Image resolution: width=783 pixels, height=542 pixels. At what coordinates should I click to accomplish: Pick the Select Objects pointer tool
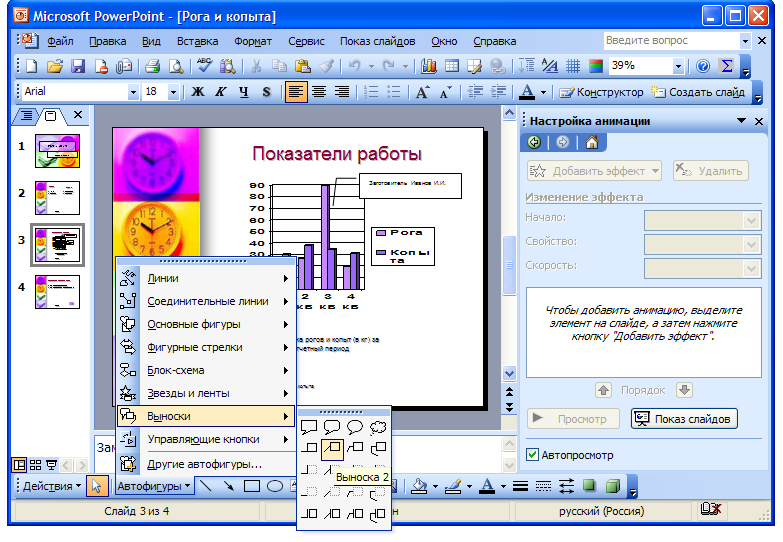(97, 486)
